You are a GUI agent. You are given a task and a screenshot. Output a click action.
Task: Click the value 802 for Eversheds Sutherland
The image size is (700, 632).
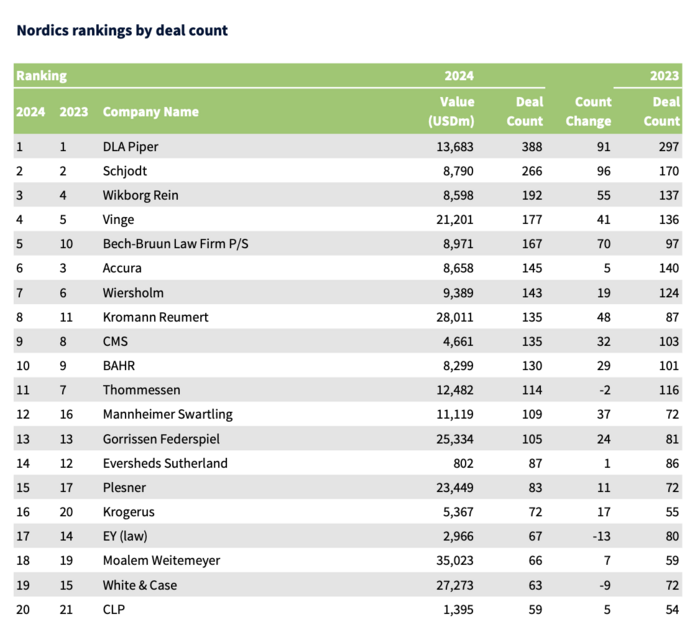pyautogui.click(x=463, y=463)
